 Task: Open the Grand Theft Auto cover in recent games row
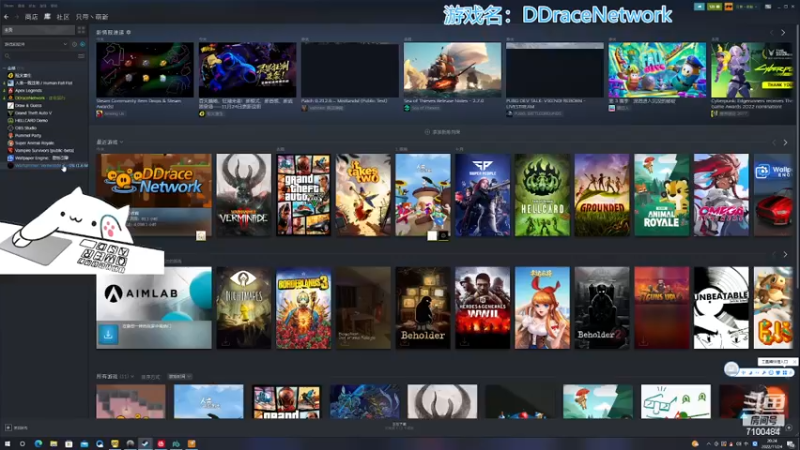tap(304, 195)
